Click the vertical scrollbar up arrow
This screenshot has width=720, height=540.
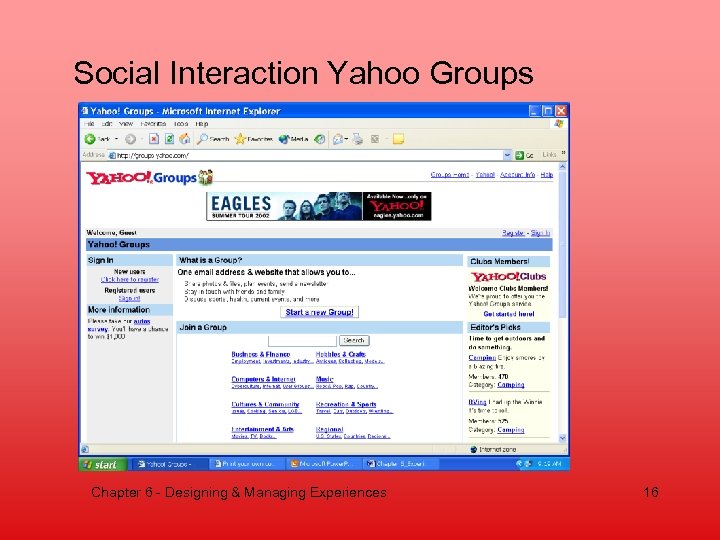point(562,167)
